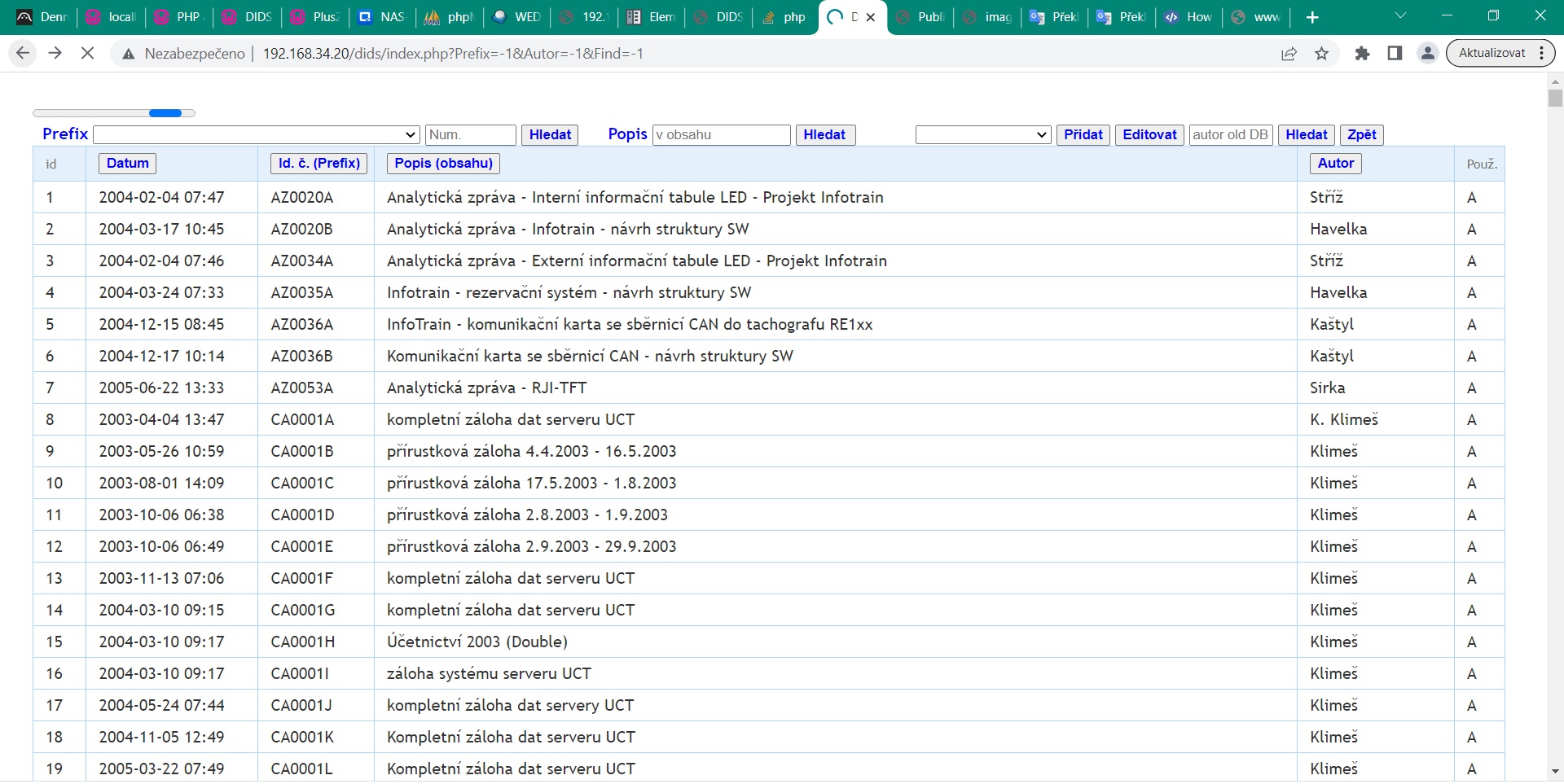Open the tab search chevron

coord(1400,16)
